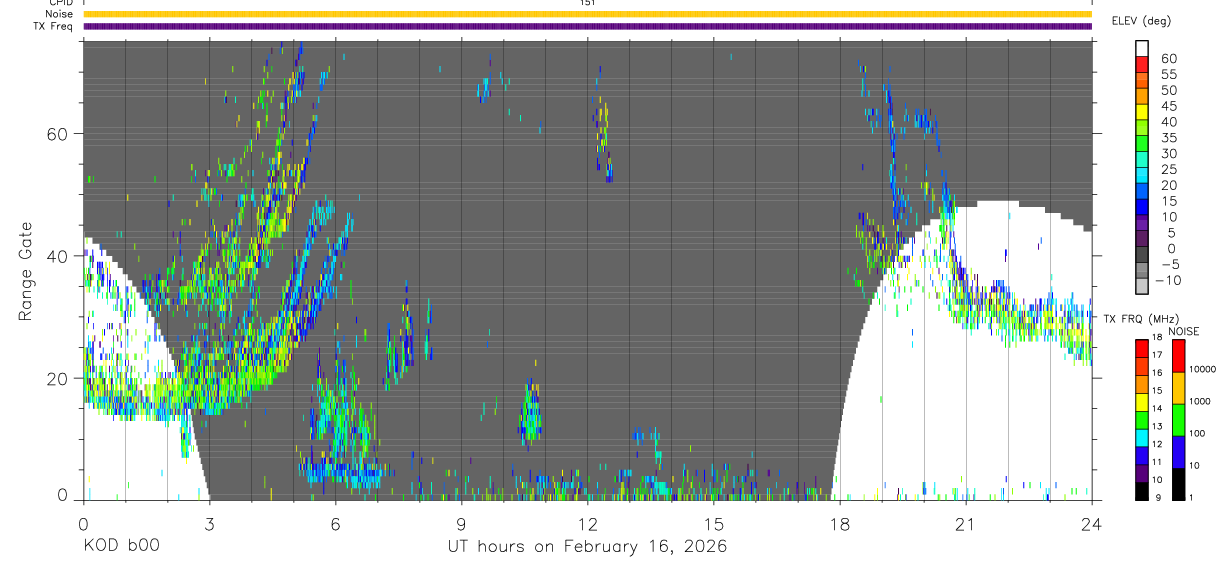Click the "18" tick on the UT hours axis
Viewport: 1228px width, 567px height.
(x=839, y=523)
